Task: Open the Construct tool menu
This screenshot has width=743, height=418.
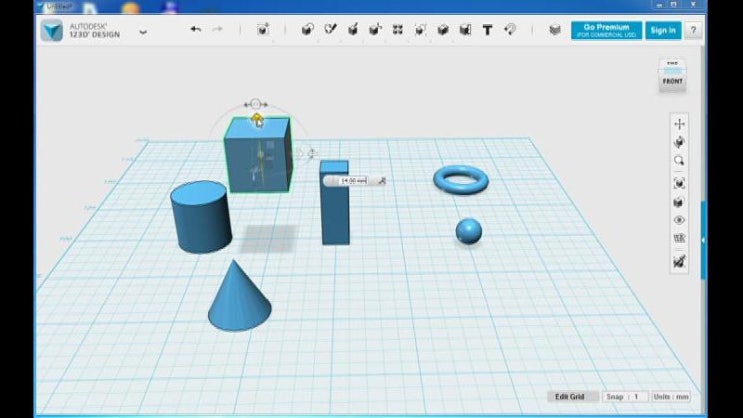Action: tap(353, 30)
